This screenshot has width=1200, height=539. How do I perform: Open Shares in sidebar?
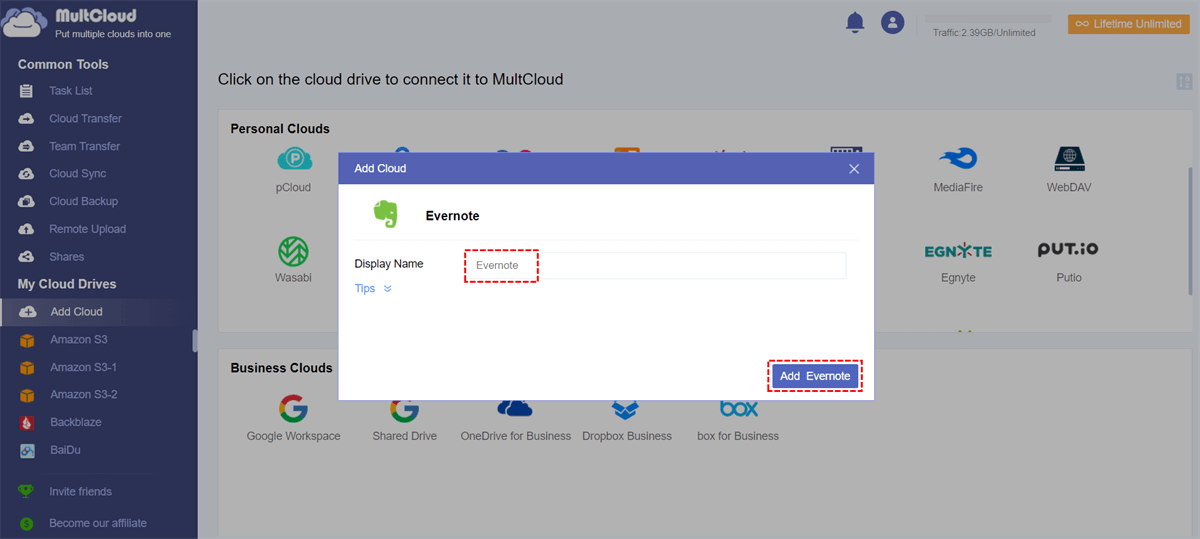(x=66, y=257)
